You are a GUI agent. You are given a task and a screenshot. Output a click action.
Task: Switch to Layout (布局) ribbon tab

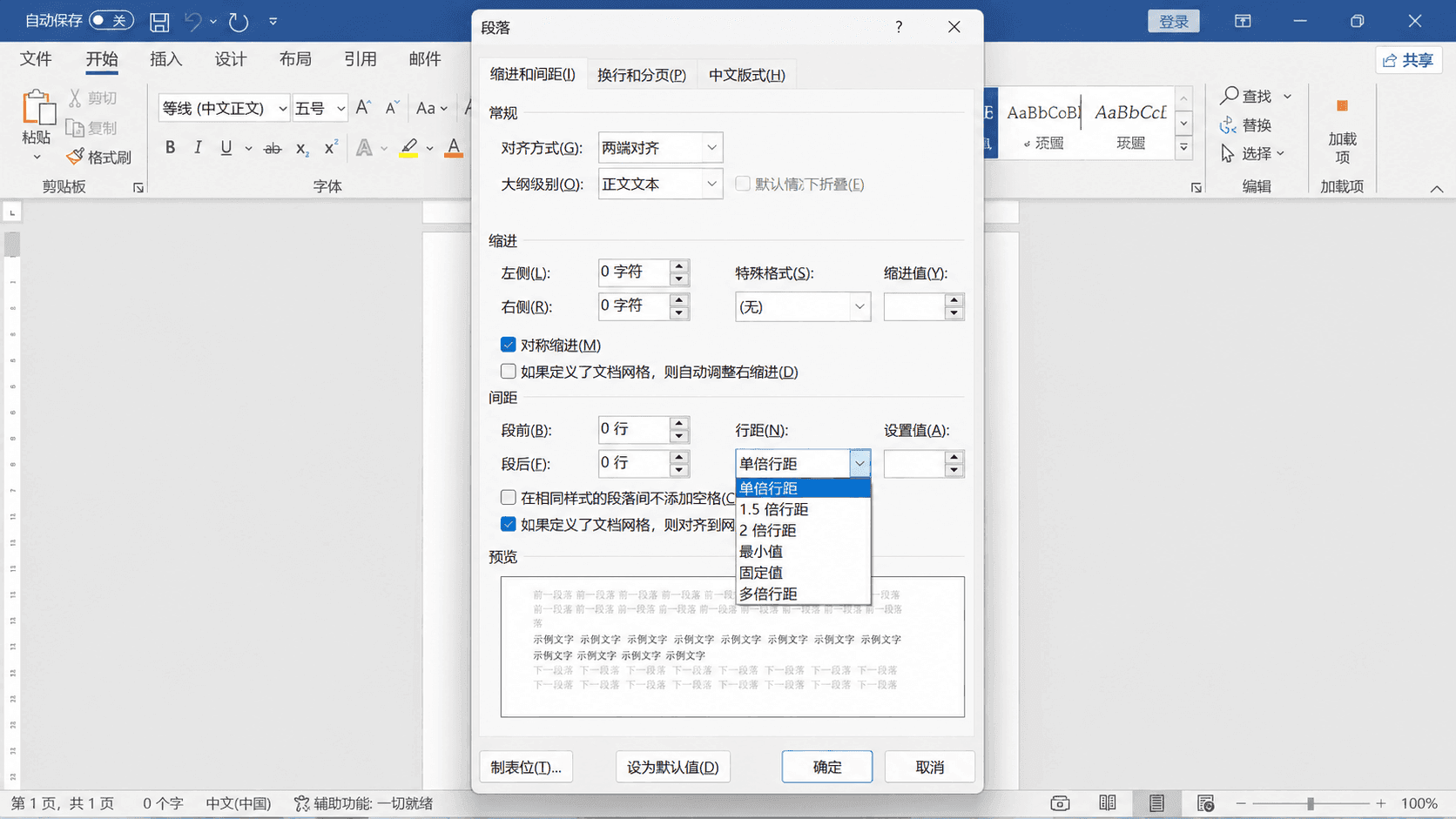click(295, 59)
